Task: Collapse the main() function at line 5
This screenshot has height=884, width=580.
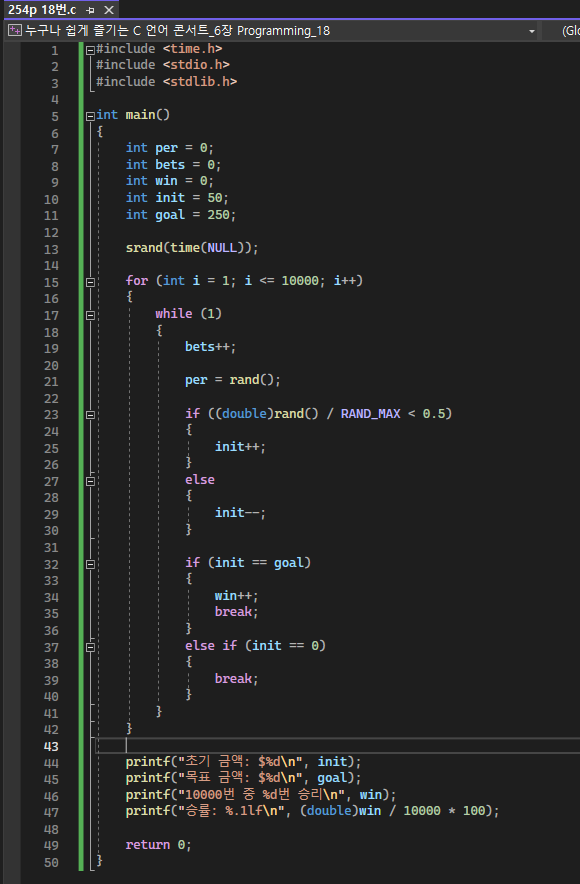Action: tap(90, 116)
